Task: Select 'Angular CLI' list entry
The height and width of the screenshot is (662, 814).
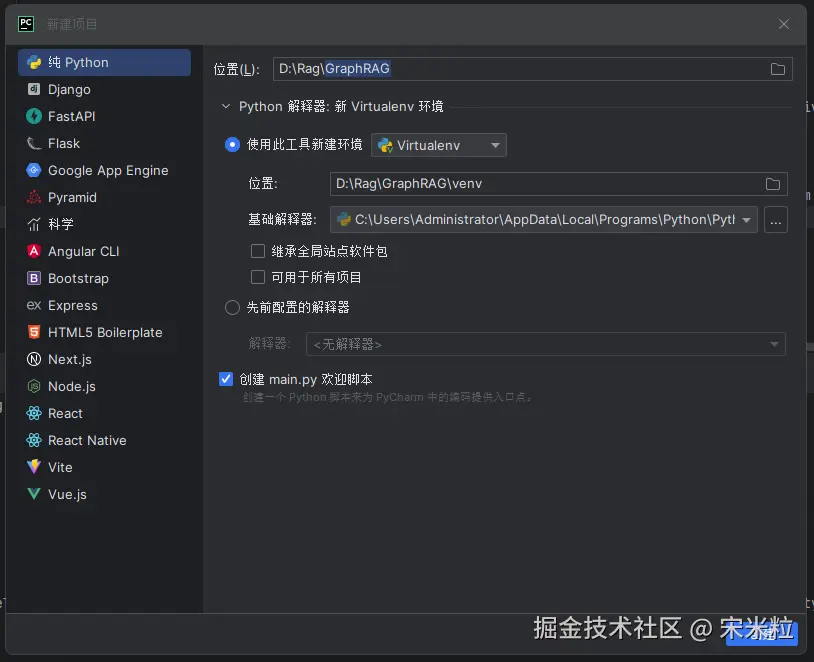Action: (x=84, y=251)
